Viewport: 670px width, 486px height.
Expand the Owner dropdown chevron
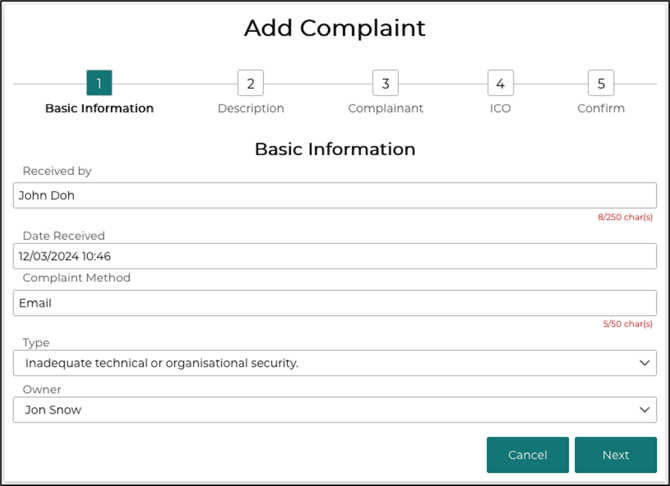pos(644,409)
